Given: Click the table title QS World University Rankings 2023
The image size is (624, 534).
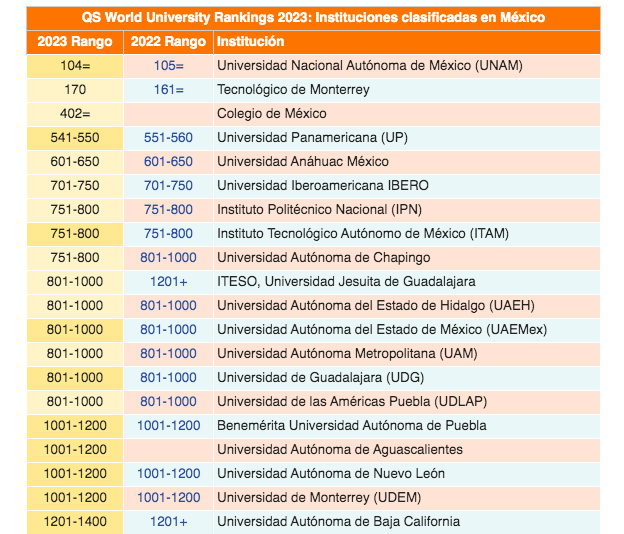Looking at the screenshot, I should tap(313, 18).
